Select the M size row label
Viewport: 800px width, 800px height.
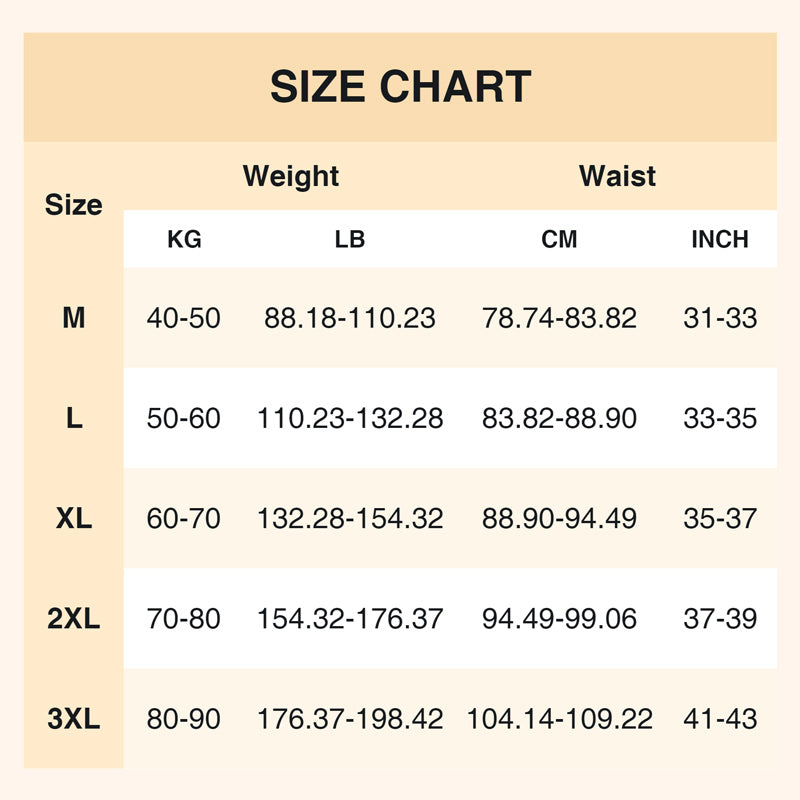(x=74, y=319)
